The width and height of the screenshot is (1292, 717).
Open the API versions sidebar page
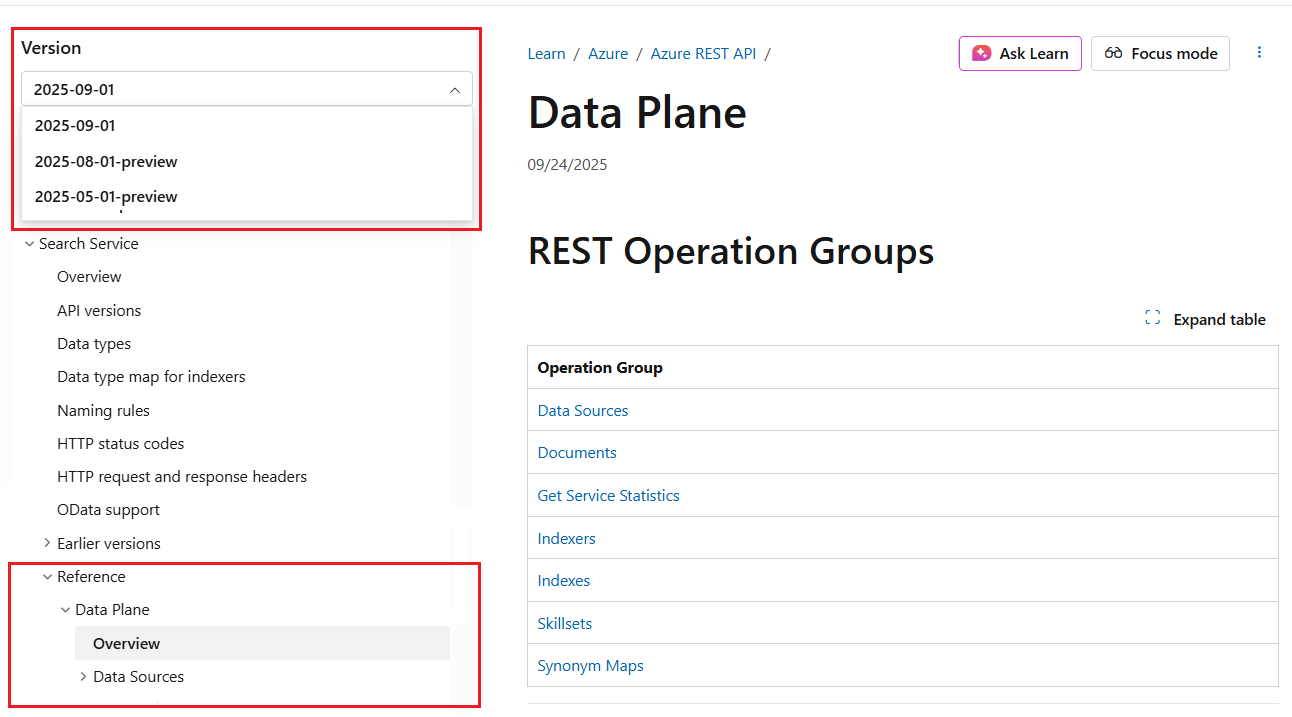pyautogui.click(x=99, y=311)
